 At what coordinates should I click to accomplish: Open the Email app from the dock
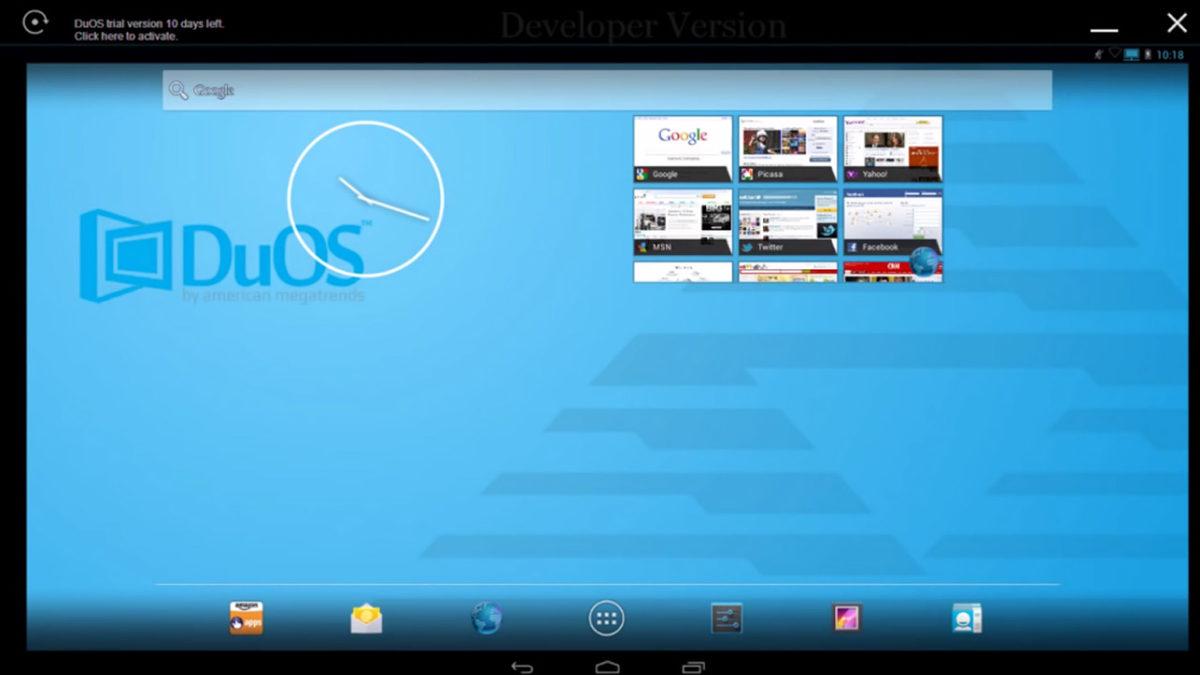(365, 618)
